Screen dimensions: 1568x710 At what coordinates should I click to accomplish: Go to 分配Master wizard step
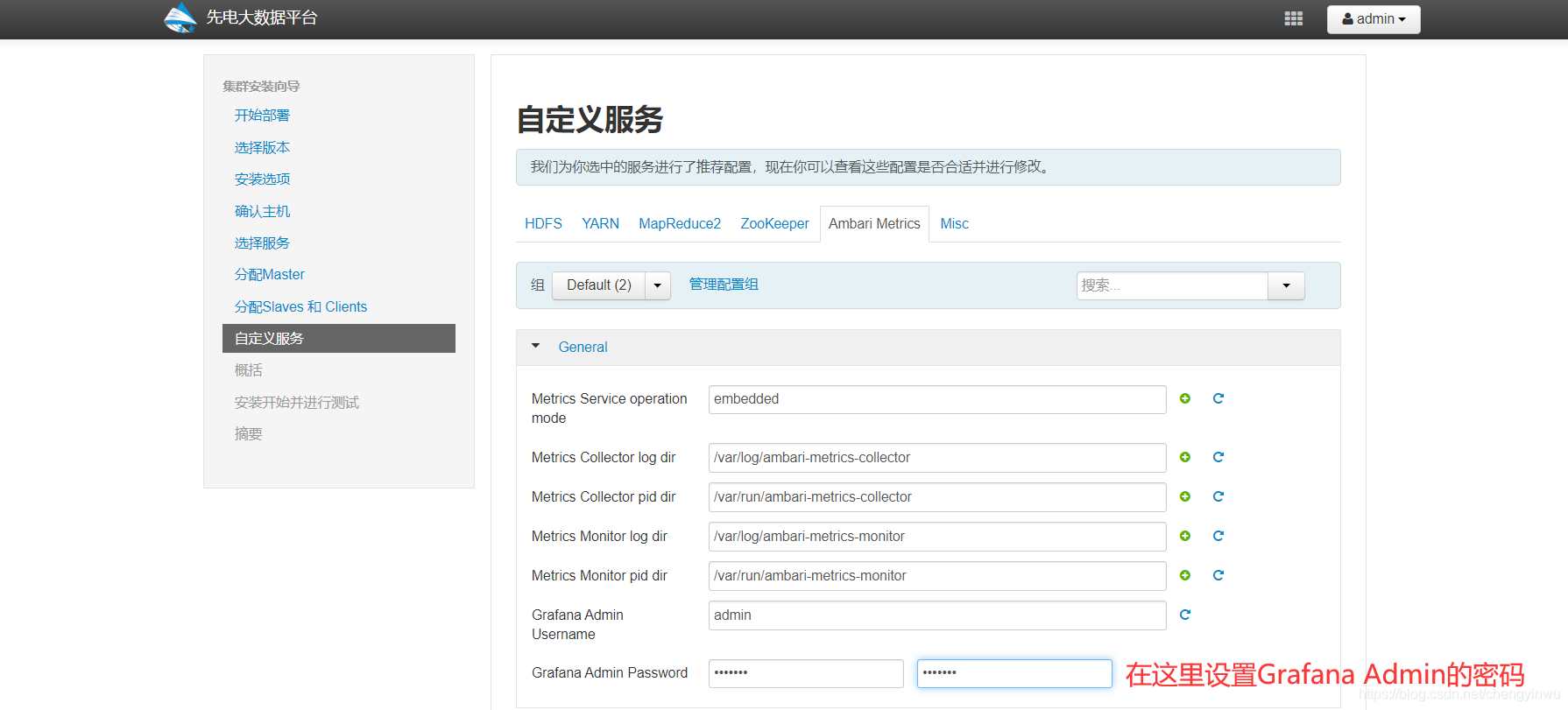click(x=270, y=275)
